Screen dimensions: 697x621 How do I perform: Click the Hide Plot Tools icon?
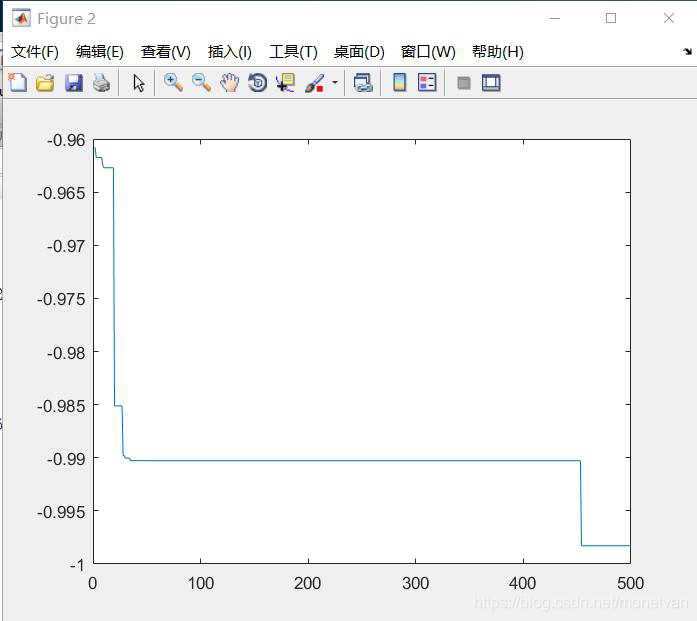coord(464,83)
